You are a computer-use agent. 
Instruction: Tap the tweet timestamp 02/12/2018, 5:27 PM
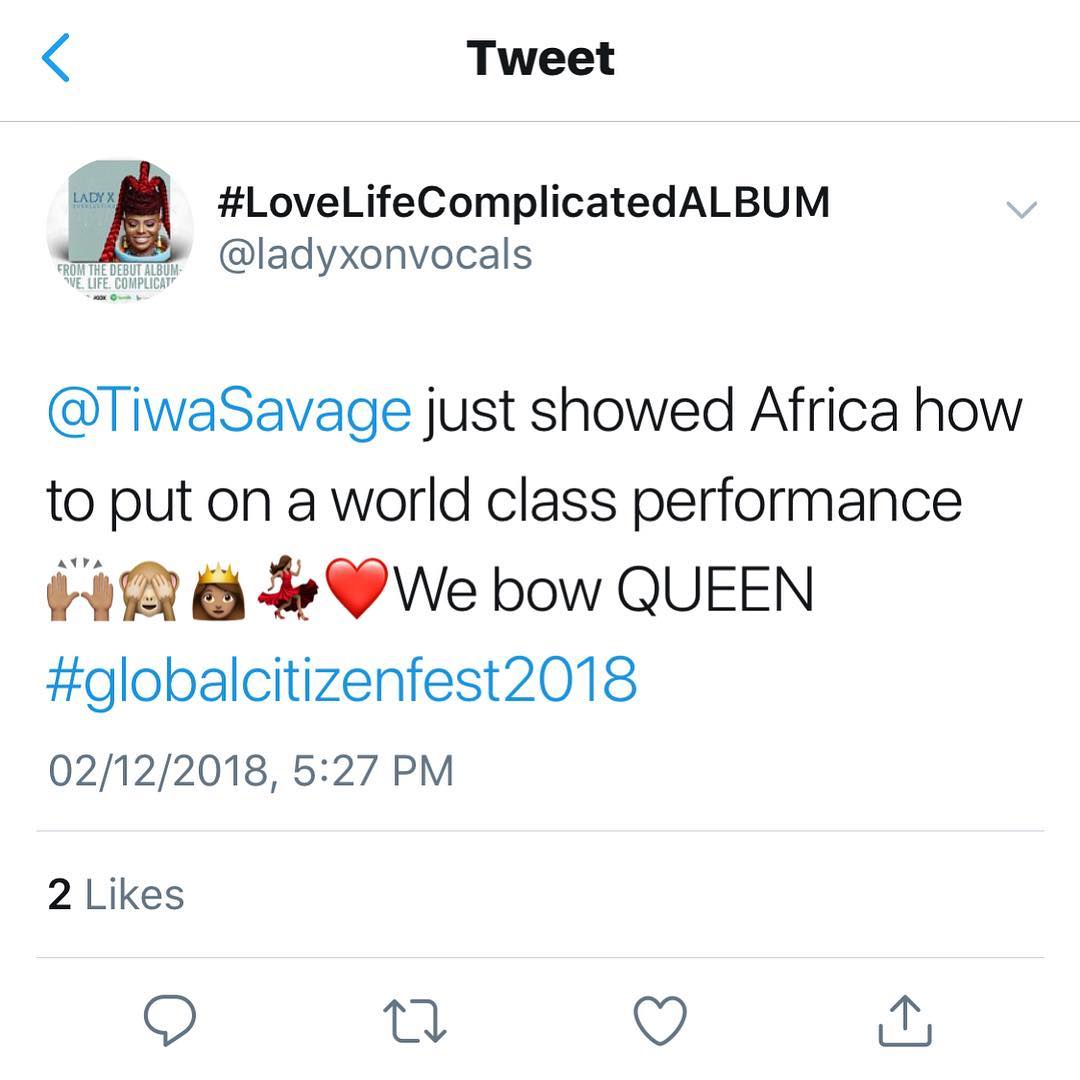coord(251,770)
